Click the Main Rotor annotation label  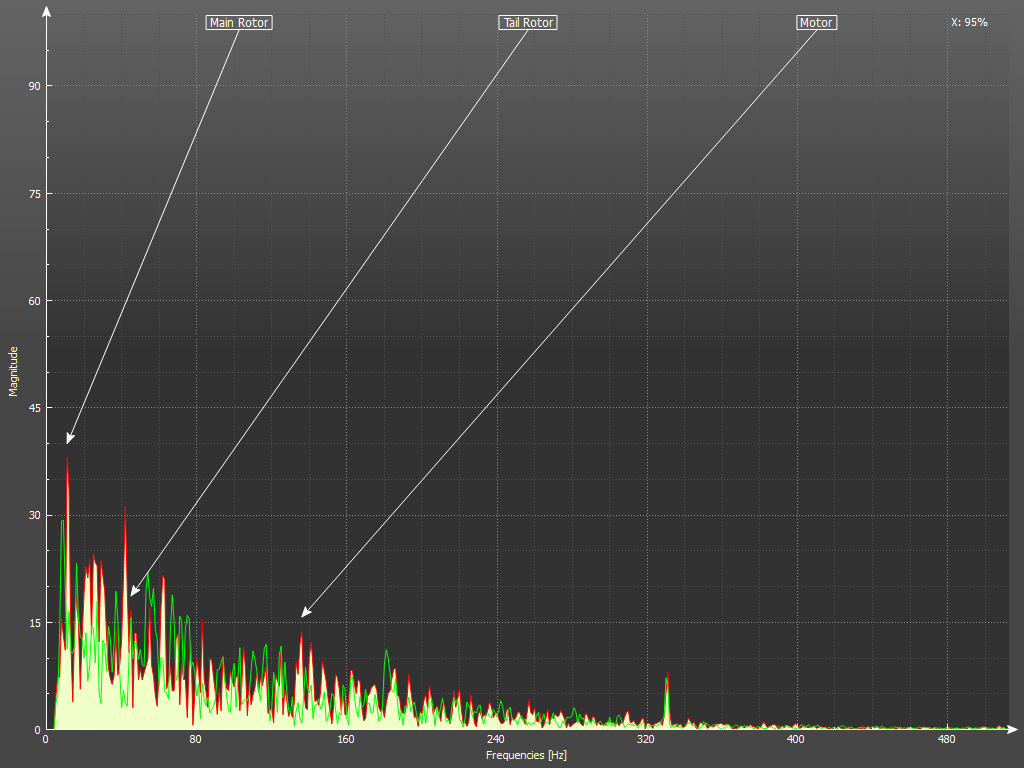tap(239, 22)
